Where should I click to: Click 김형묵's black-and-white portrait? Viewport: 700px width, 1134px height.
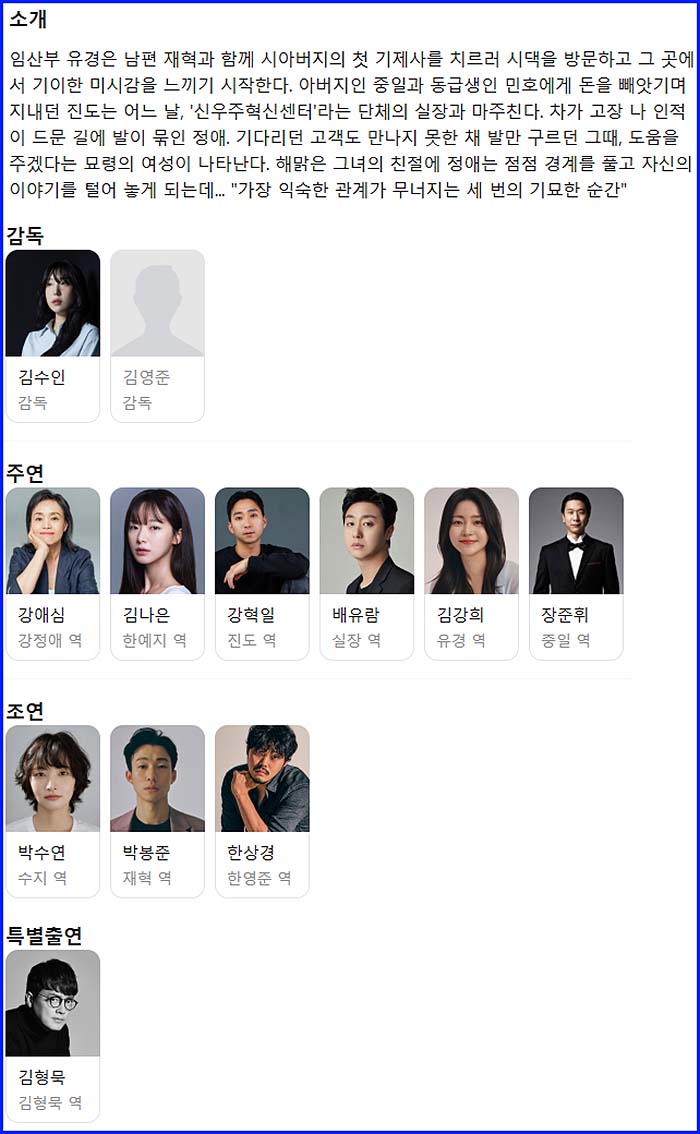click(53, 1003)
